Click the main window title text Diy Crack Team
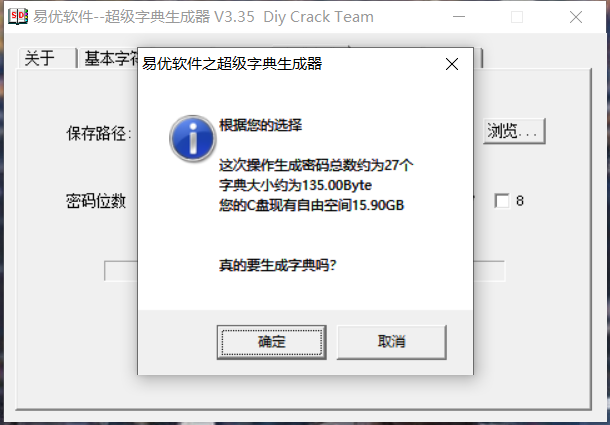The width and height of the screenshot is (610, 425). [318, 17]
